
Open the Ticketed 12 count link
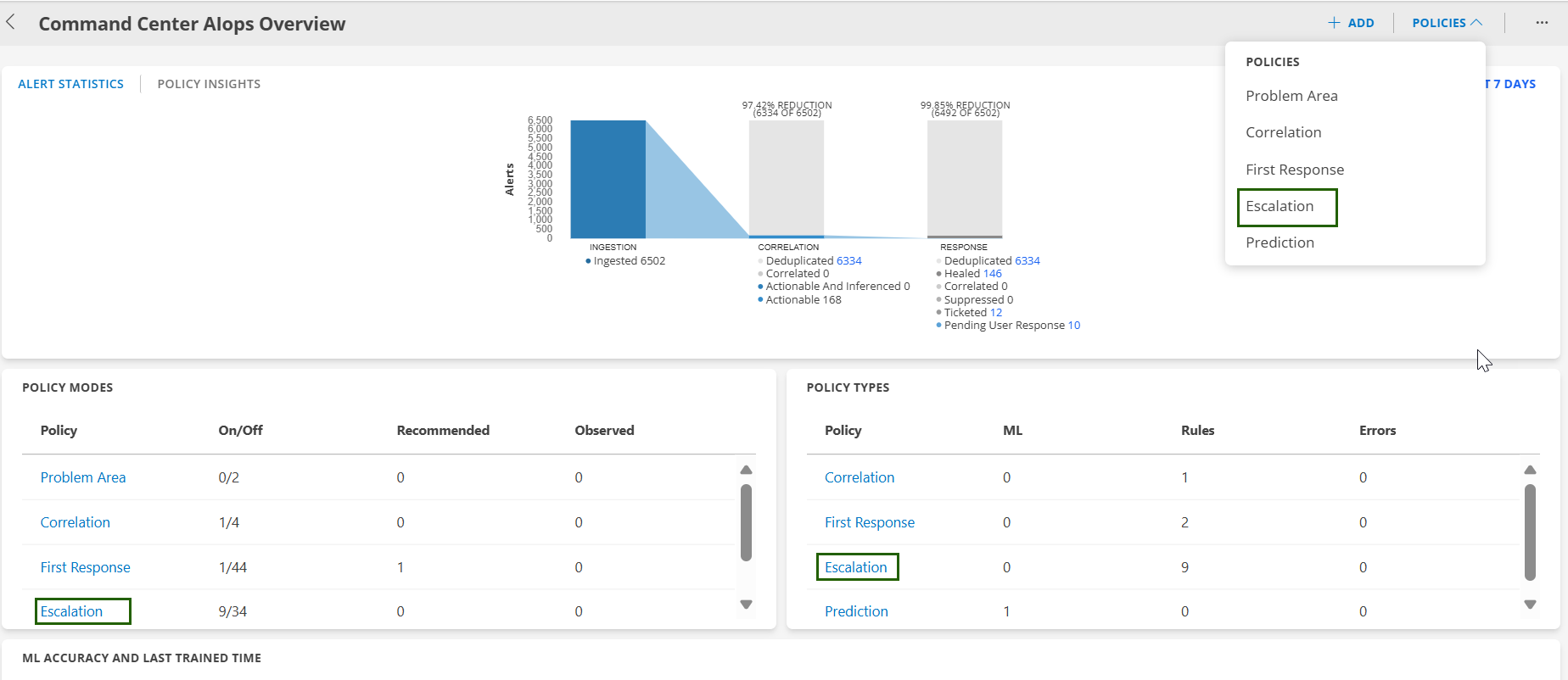(995, 313)
